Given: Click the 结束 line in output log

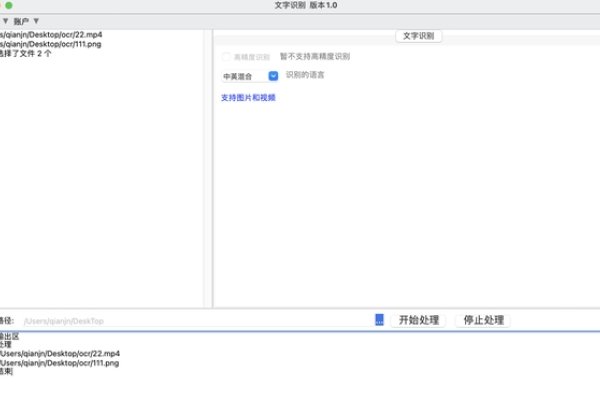Looking at the screenshot, I should point(6,371).
